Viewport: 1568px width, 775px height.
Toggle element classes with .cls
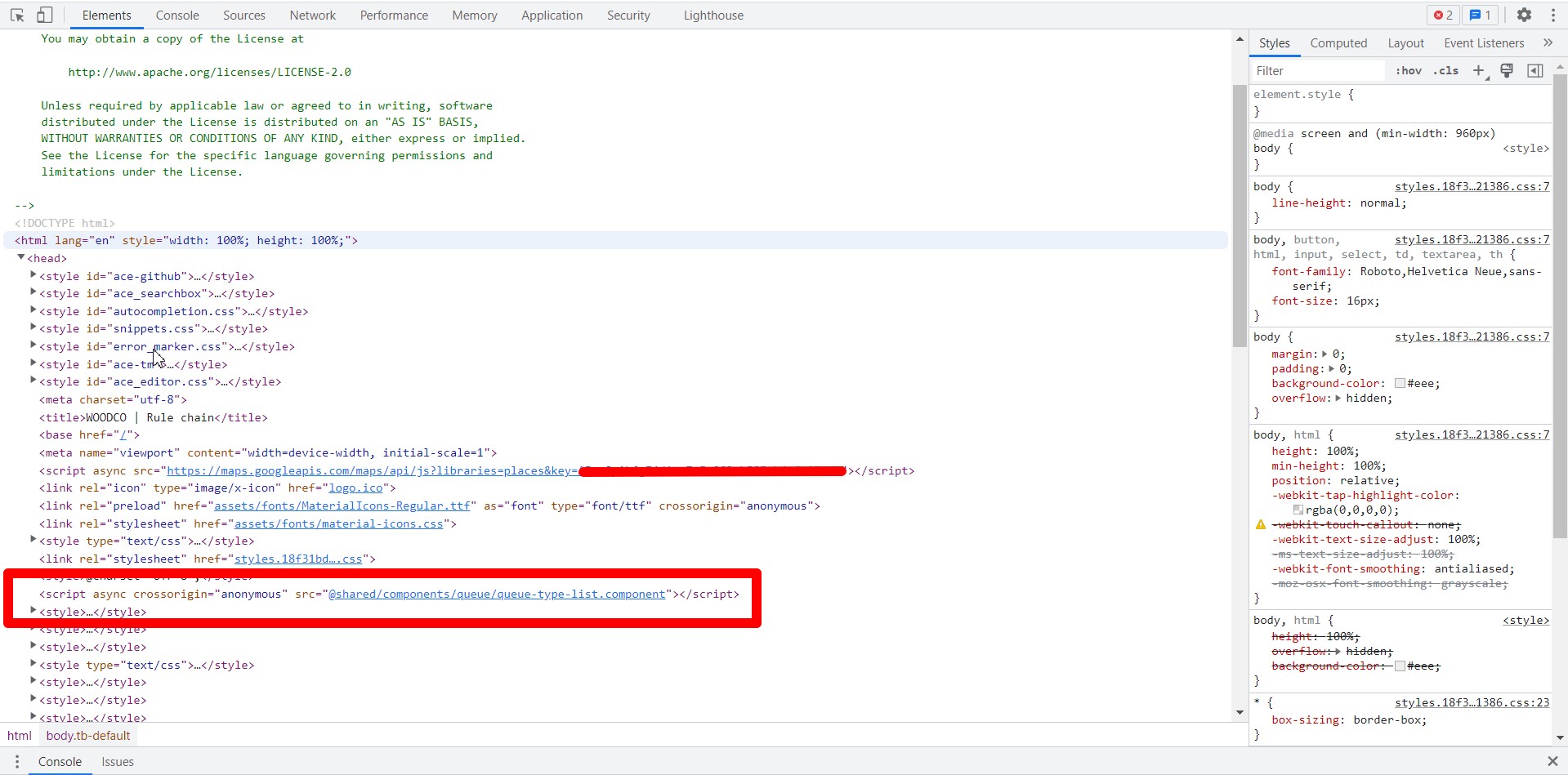click(1445, 71)
